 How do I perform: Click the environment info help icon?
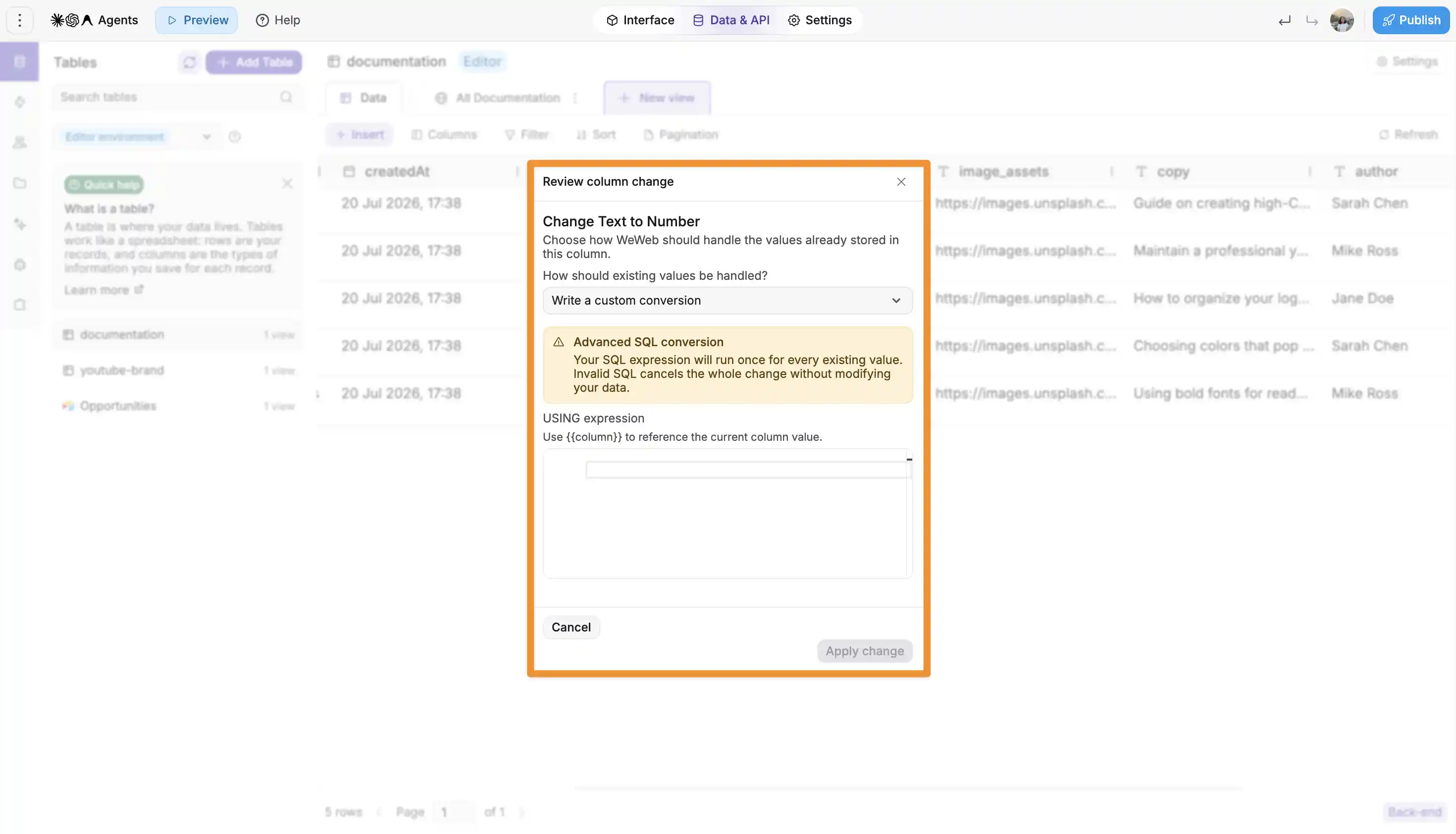pos(234,136)
